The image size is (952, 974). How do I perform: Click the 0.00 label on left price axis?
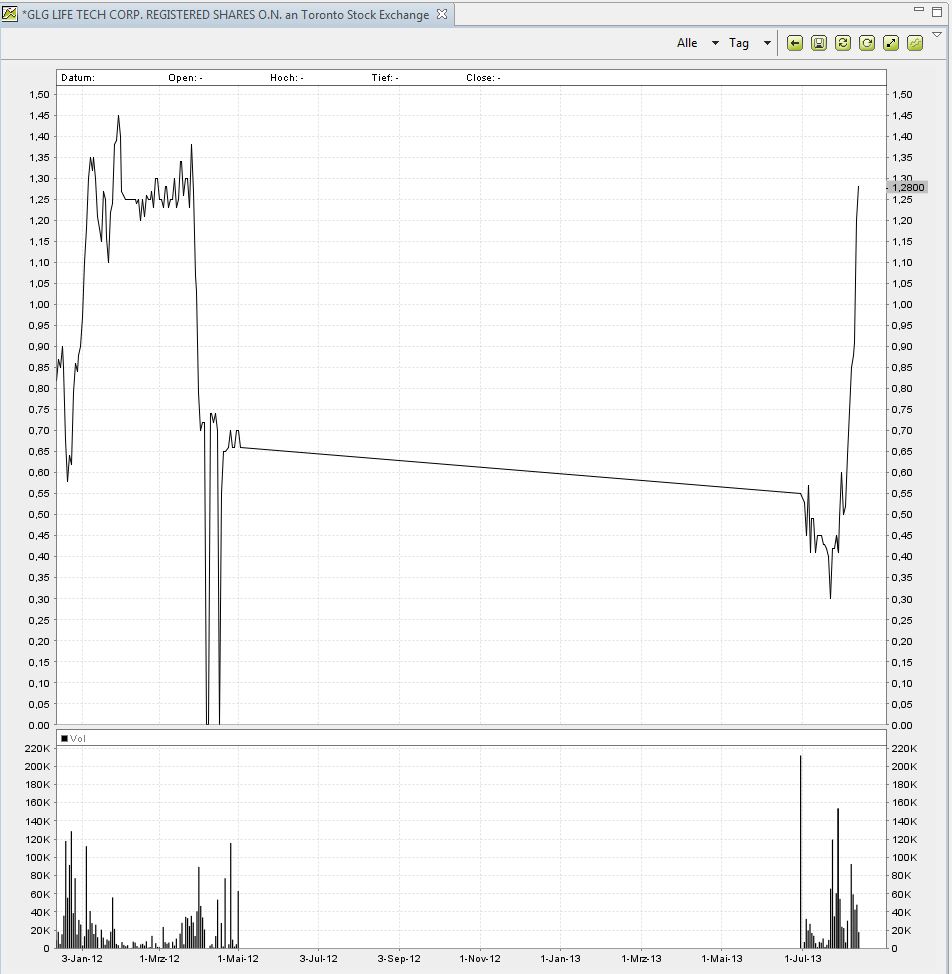39,726
